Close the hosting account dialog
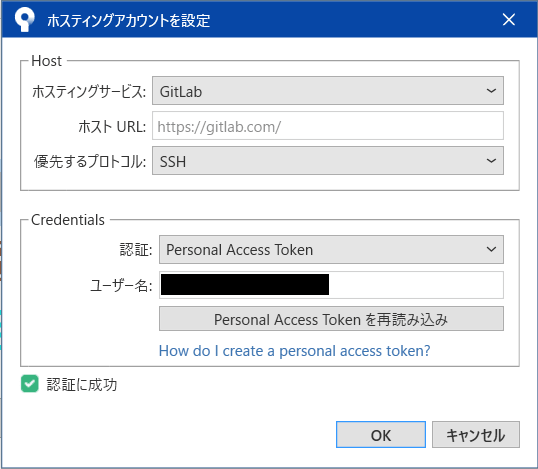 (x=508, y=20)
